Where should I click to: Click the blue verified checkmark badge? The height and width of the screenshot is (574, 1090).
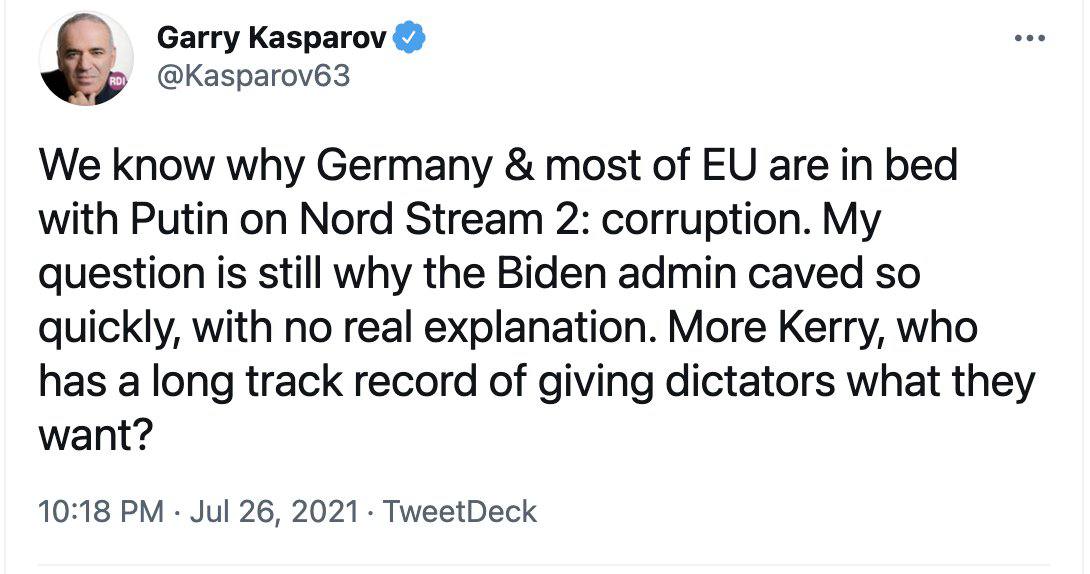point(411,38)
